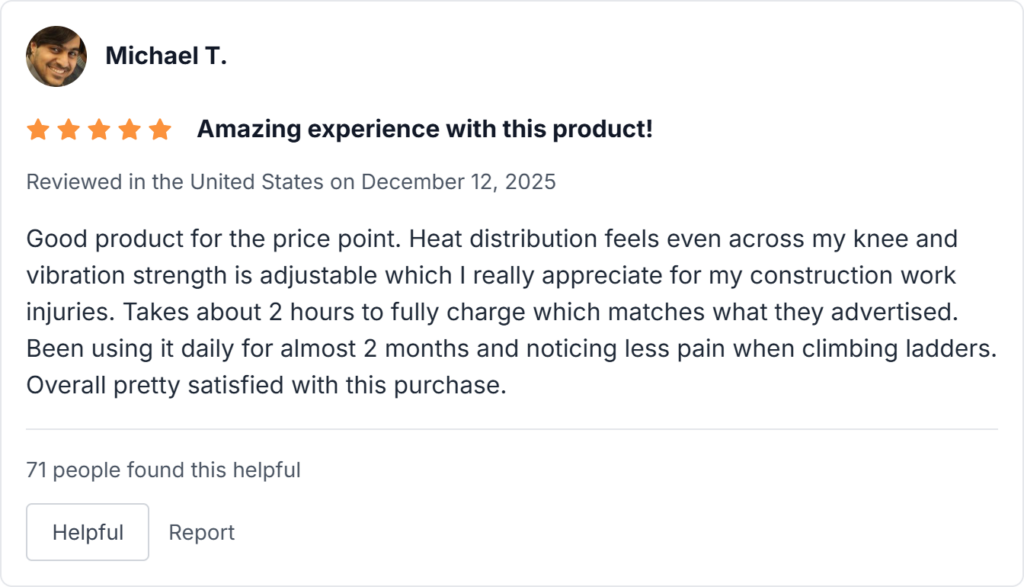1024x587 pixels.
Task: Click '71 people found this helpful' text
Action: pyautogui.click(x=163, y=469)
